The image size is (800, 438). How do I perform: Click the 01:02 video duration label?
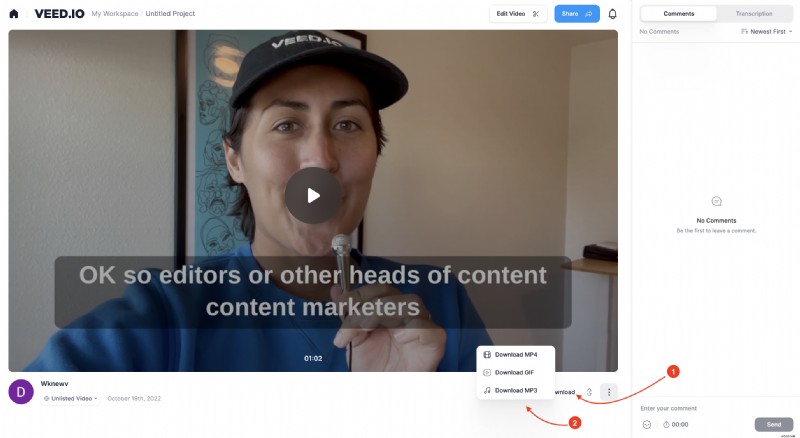click(x=313, y=358)
